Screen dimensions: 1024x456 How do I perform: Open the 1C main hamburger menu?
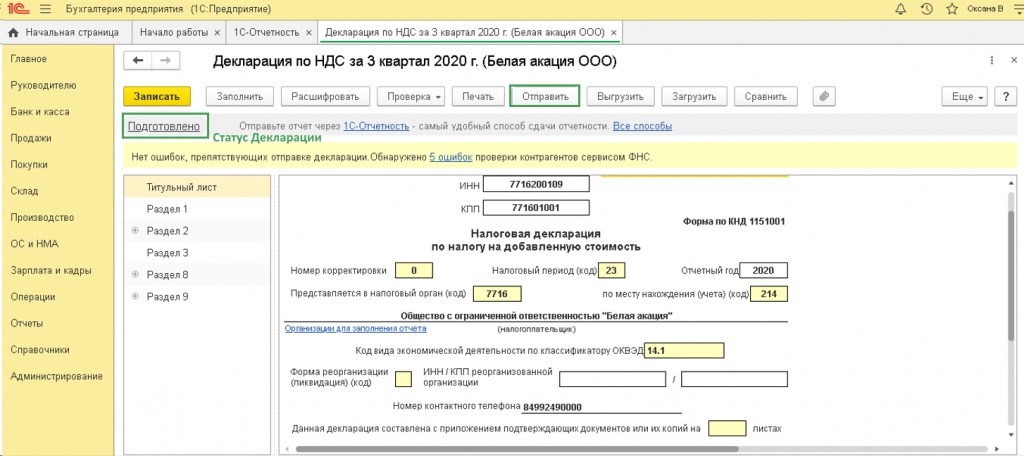(x=44, y=9)
